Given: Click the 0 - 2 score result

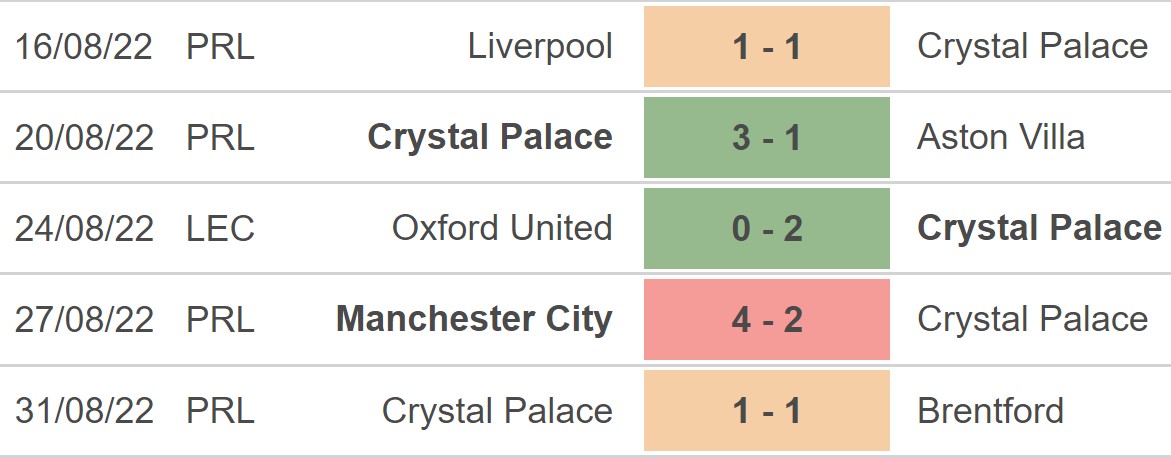Looking at the screenshot, I should pyautogui.click(x=766, y=228).
